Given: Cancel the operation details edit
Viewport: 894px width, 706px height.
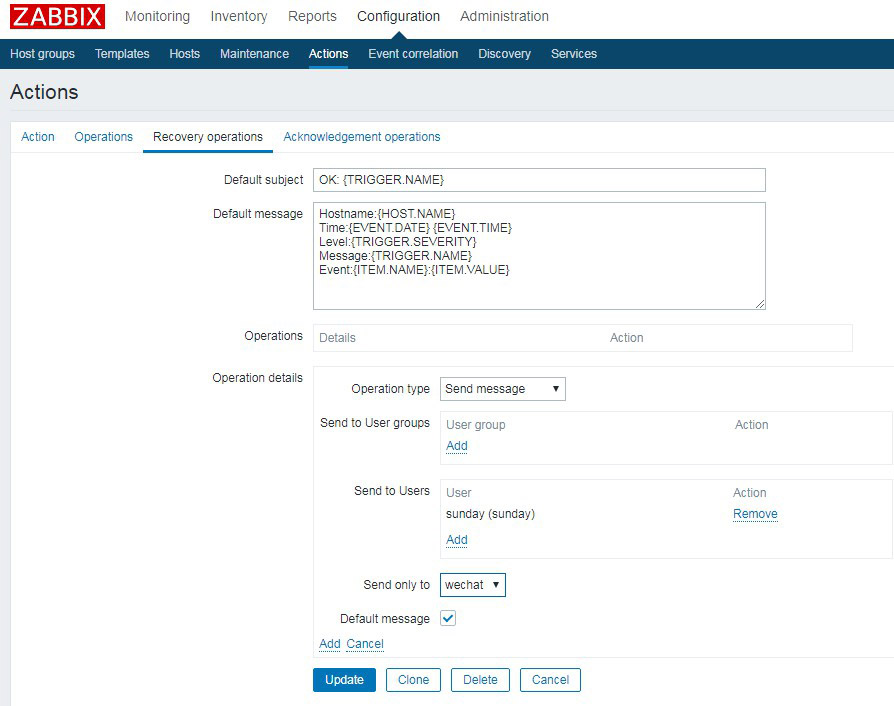Looking at the screenshot, I should pos(365,644).
